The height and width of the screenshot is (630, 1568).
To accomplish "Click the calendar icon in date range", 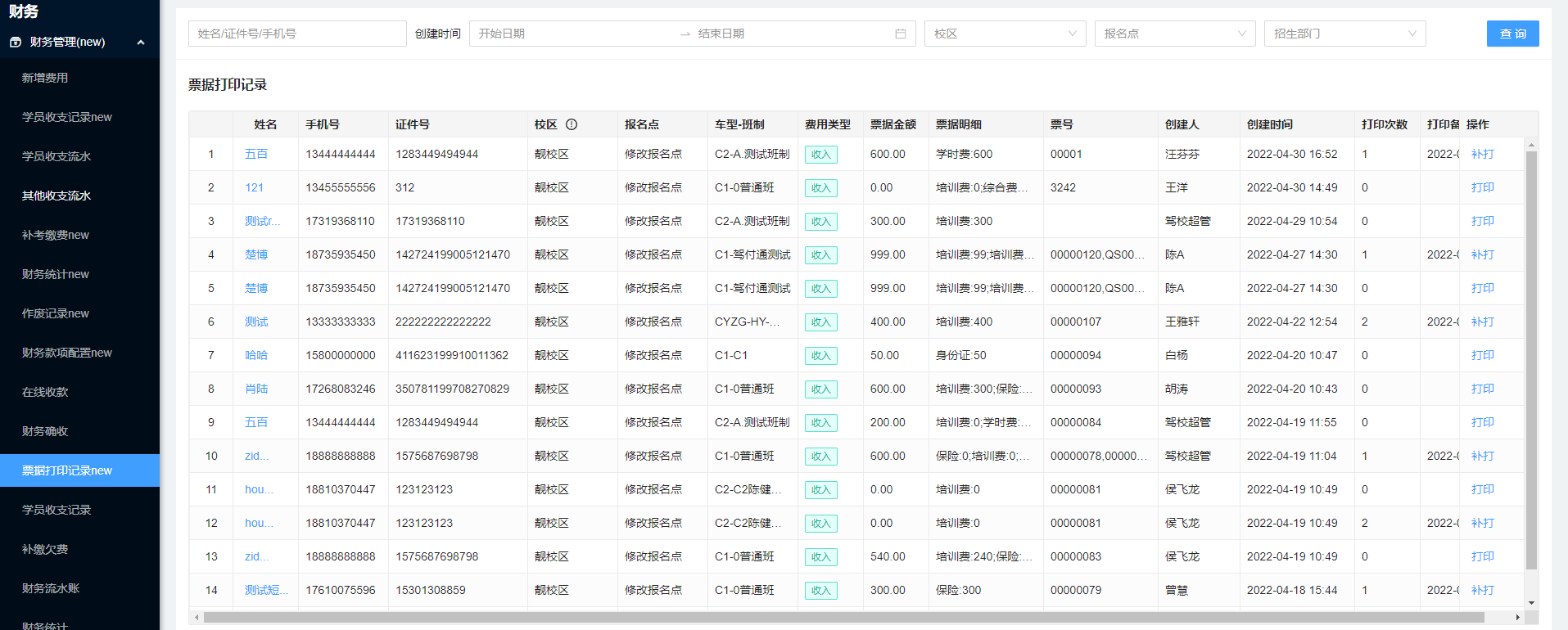I will point(900,34).
